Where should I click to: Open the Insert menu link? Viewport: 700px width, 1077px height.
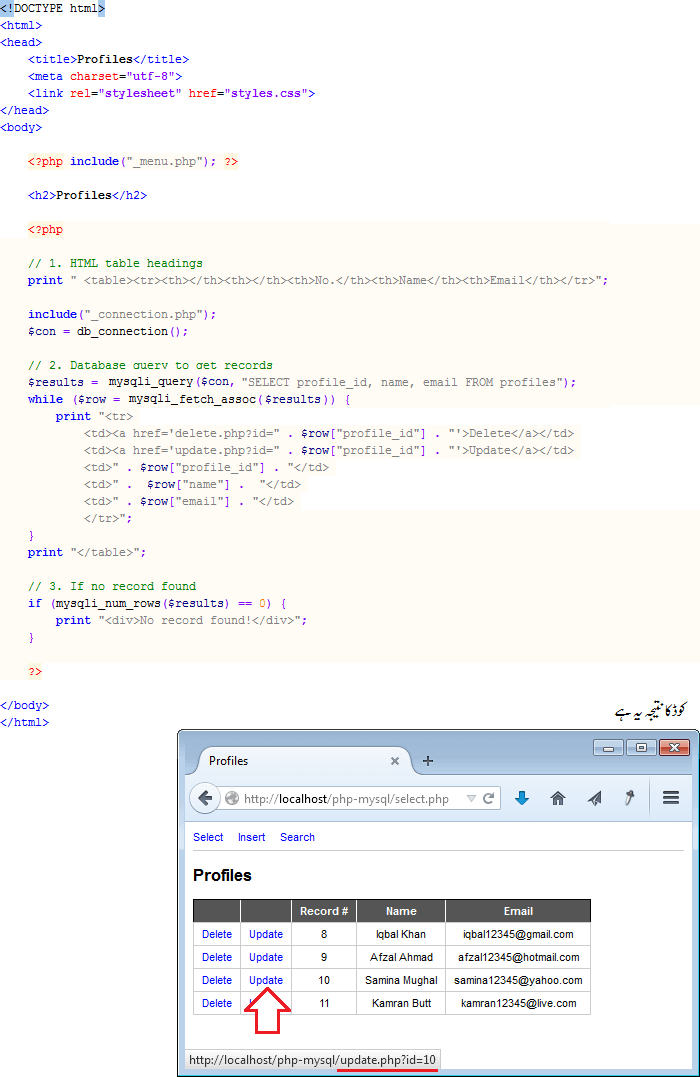(252, 837)
